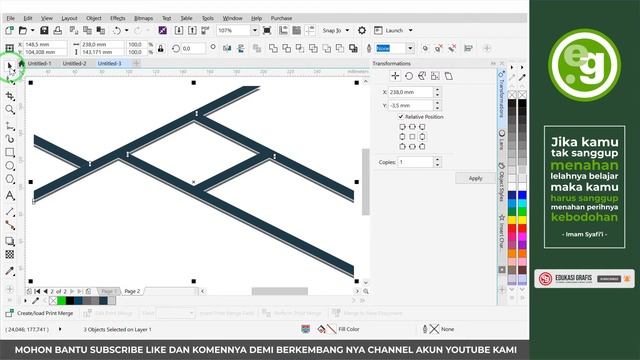Click the horizontal canvas scrollbar
This screenshot has height=360, width=640.
click(x=280, y=291)
